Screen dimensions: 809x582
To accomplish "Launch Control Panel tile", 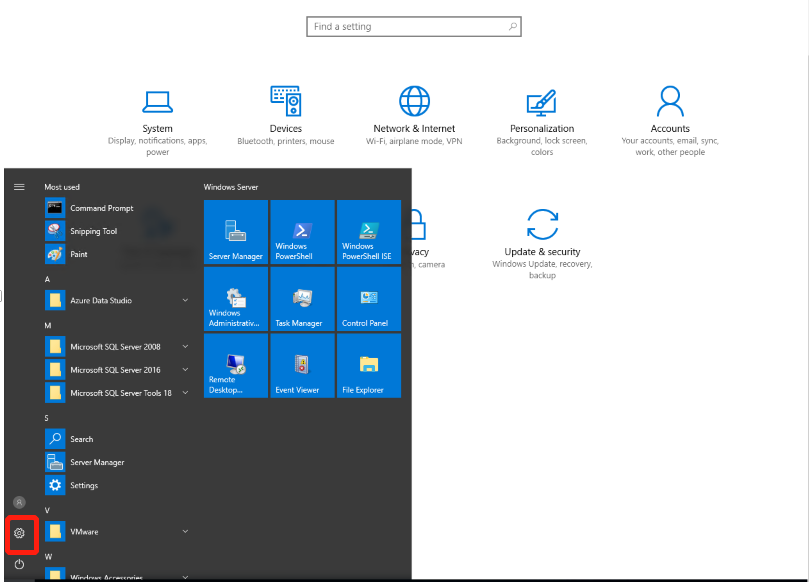I will (368, 299).
